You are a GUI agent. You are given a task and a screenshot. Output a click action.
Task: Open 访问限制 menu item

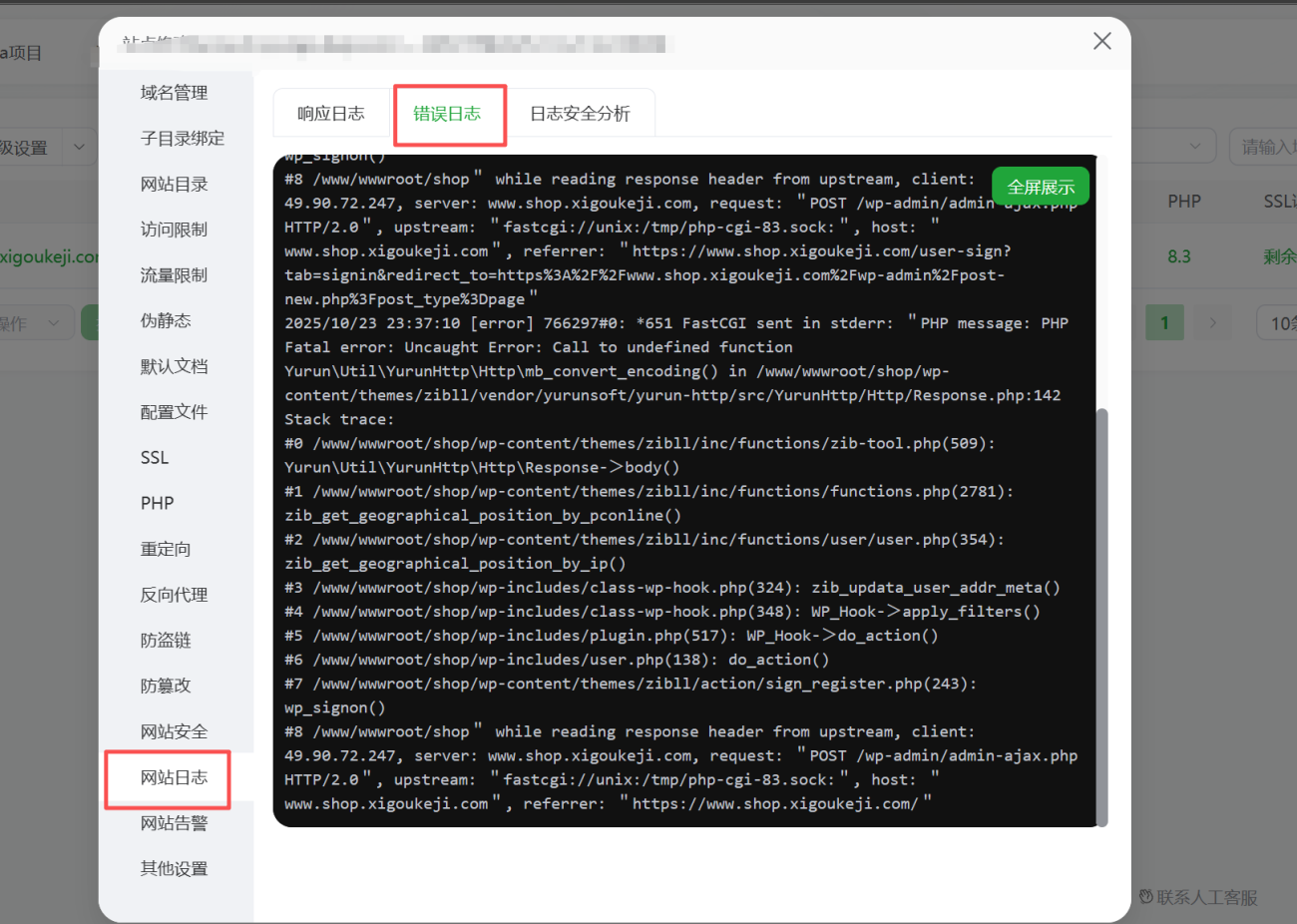tap(174, 230)
